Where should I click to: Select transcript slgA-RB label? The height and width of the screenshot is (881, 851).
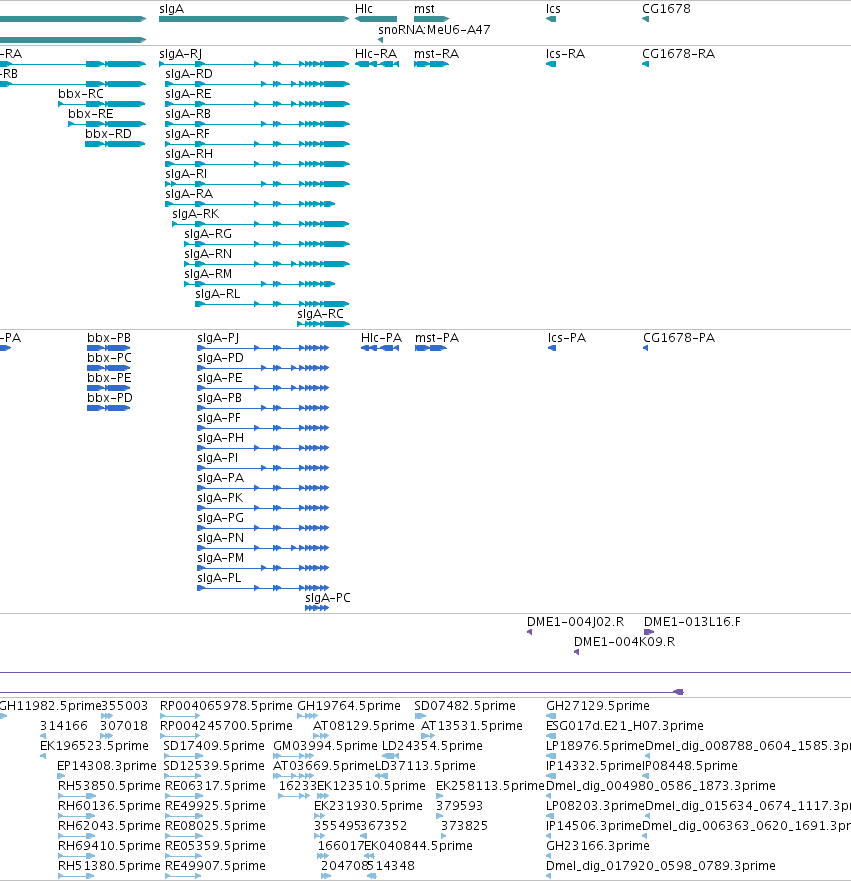point(188,114)
